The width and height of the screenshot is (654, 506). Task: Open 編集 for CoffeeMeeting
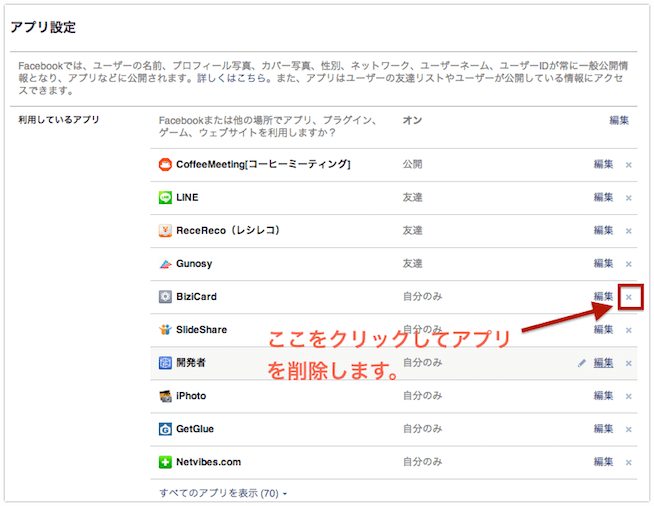(604, 164)
